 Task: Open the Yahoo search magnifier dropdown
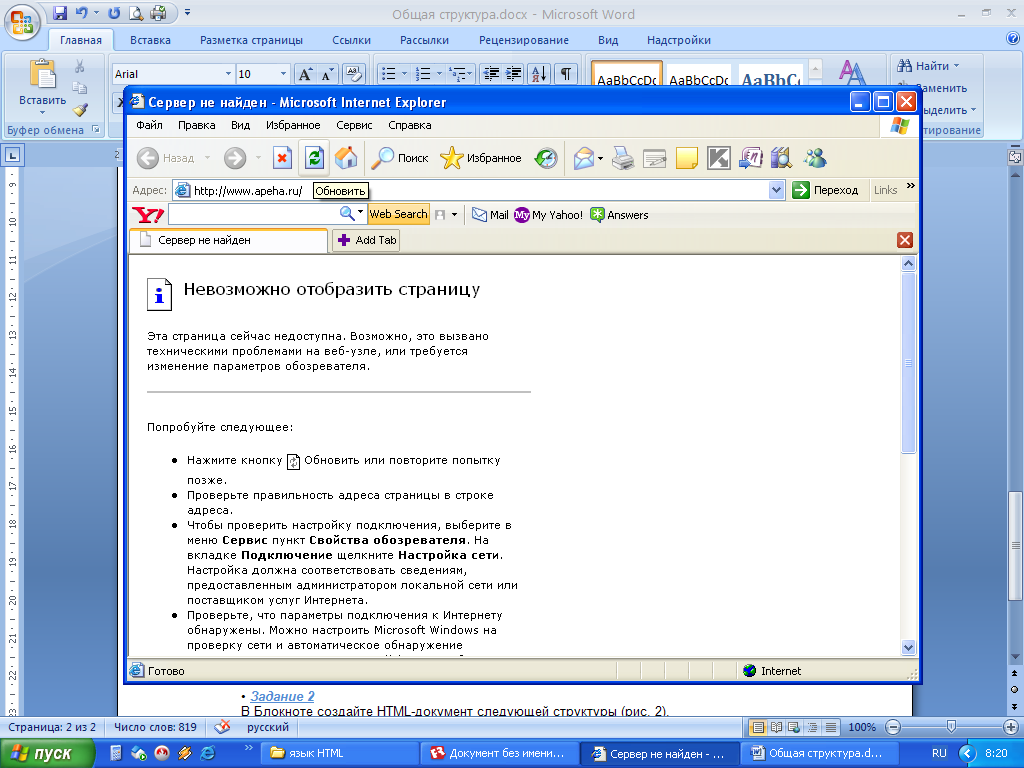click(360, 212)
